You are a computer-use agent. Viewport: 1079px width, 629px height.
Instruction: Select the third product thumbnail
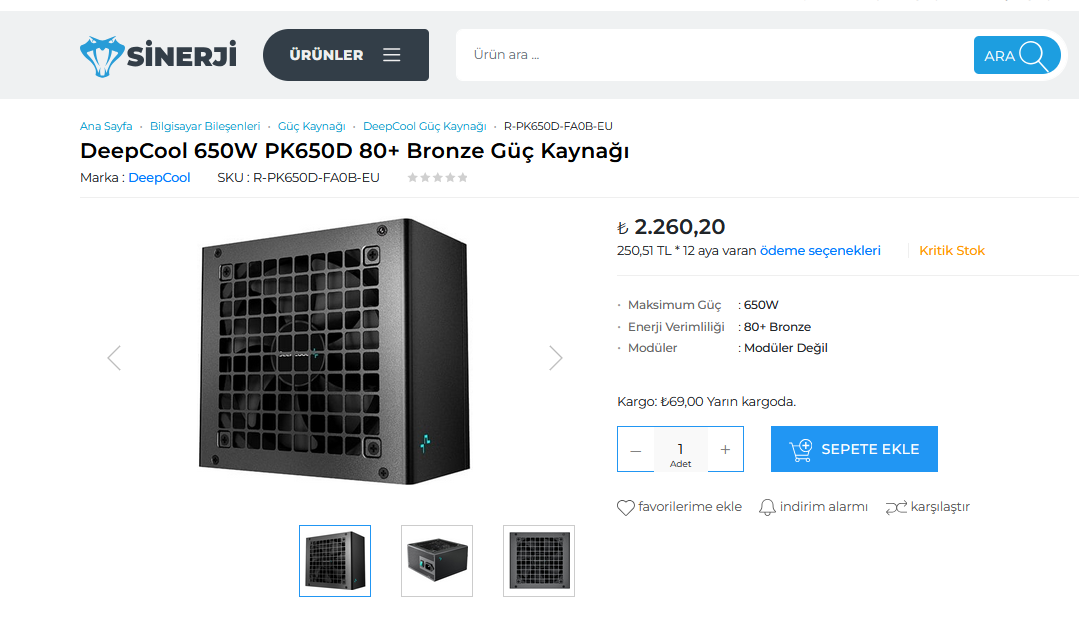(539, 561)
